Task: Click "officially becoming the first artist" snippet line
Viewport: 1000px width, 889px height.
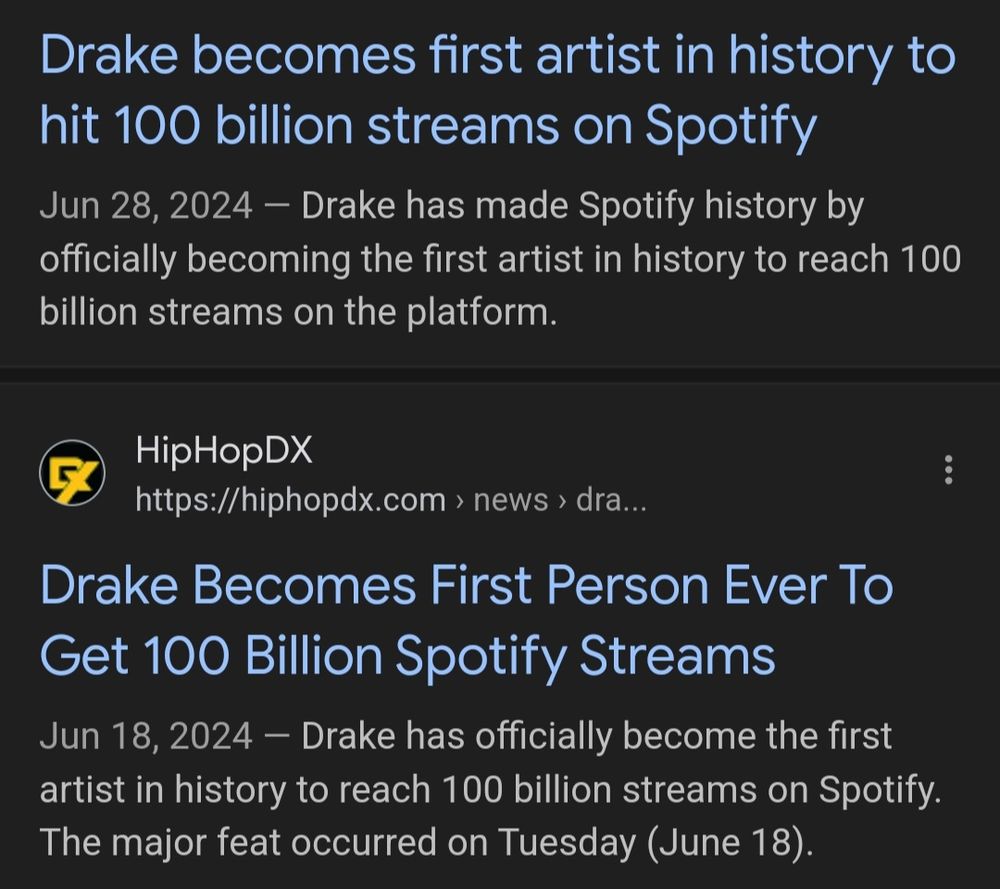Action: pyautogui.click(x=500, y=260)
